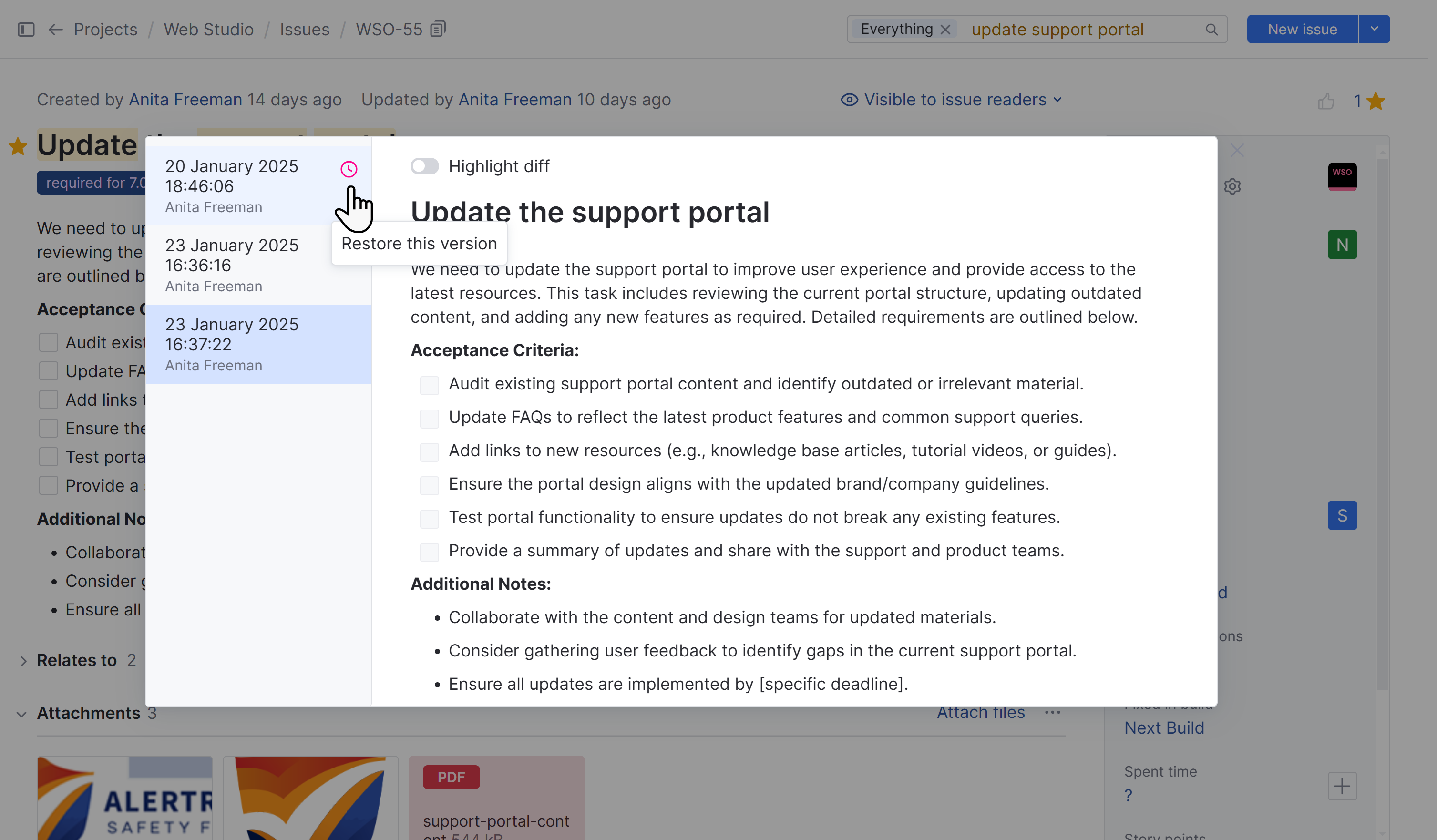Enable the Highlight diff toggle

[424, 166]
